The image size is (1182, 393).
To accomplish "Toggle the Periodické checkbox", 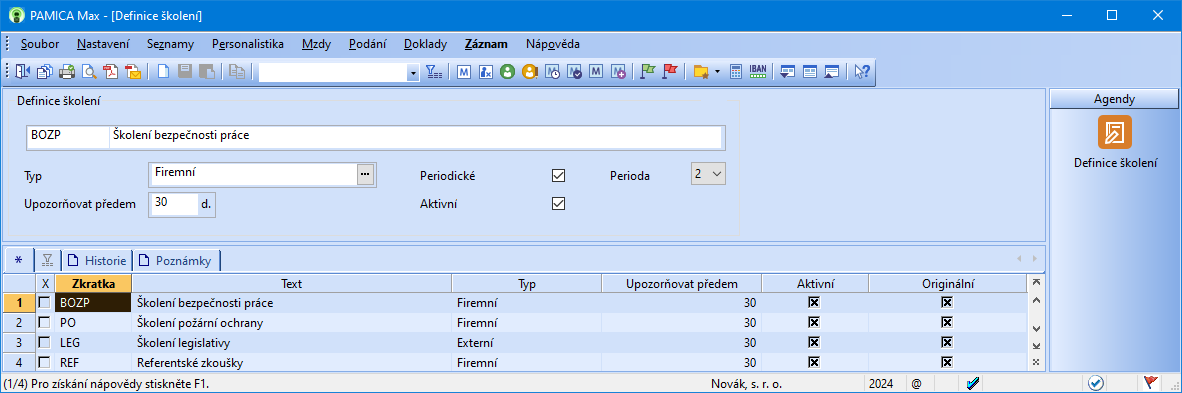I will click(559, 176).
